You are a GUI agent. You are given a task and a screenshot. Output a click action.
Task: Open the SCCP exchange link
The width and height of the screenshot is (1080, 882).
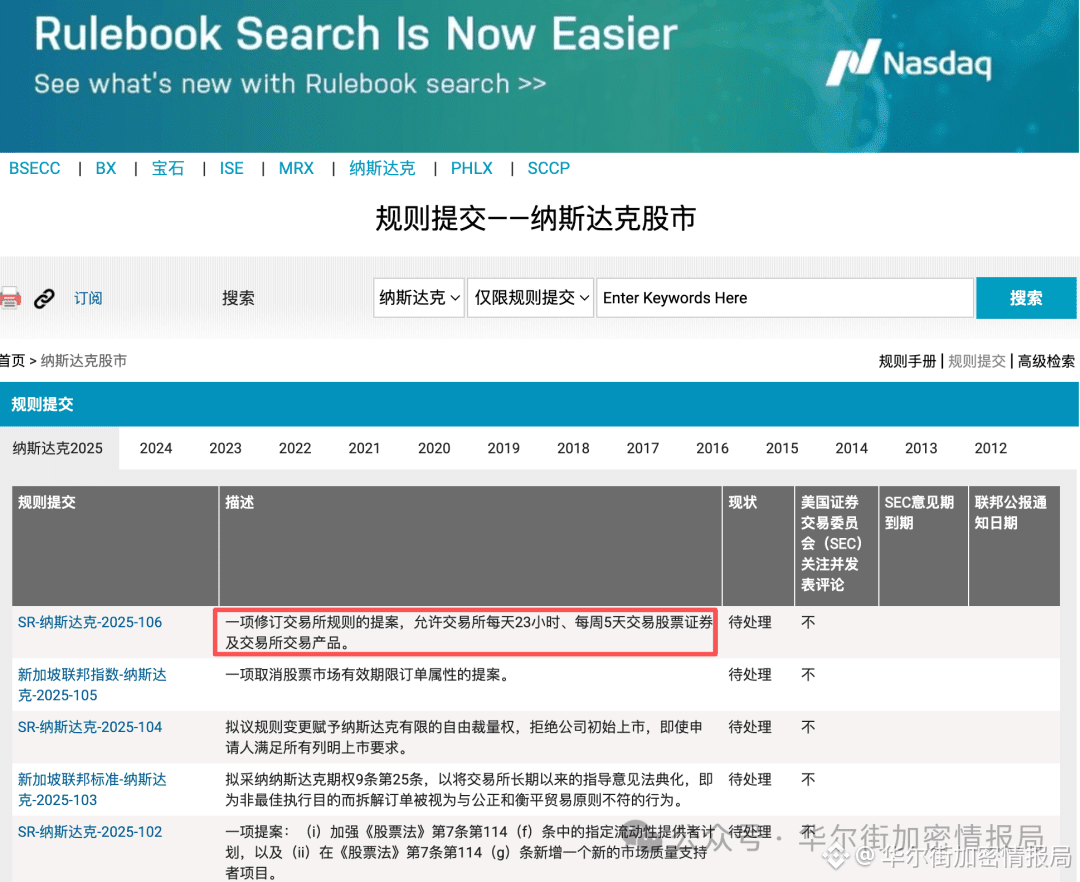click(549, 168)
